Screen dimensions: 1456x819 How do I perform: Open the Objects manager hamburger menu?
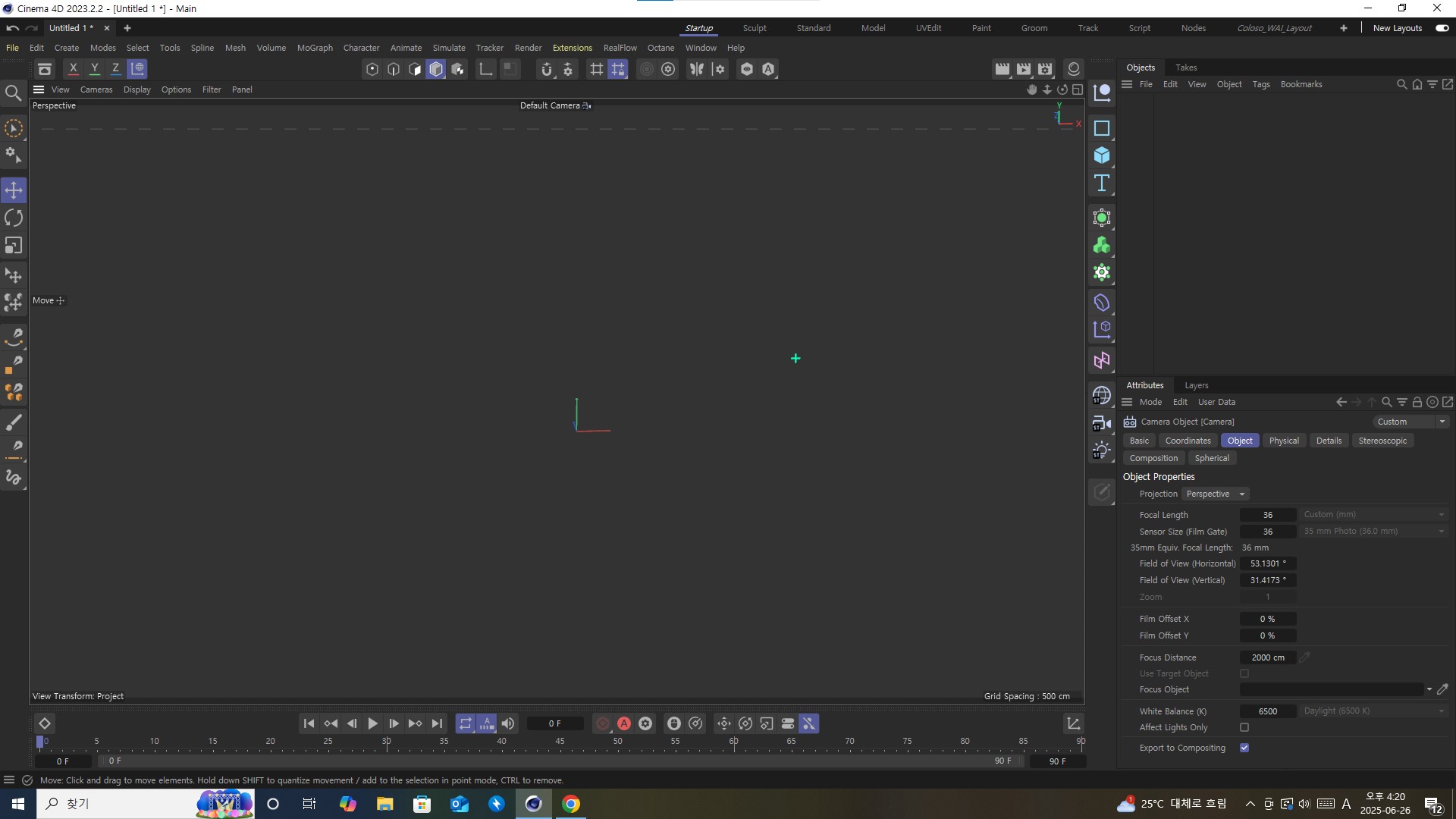coord(1127,84)
